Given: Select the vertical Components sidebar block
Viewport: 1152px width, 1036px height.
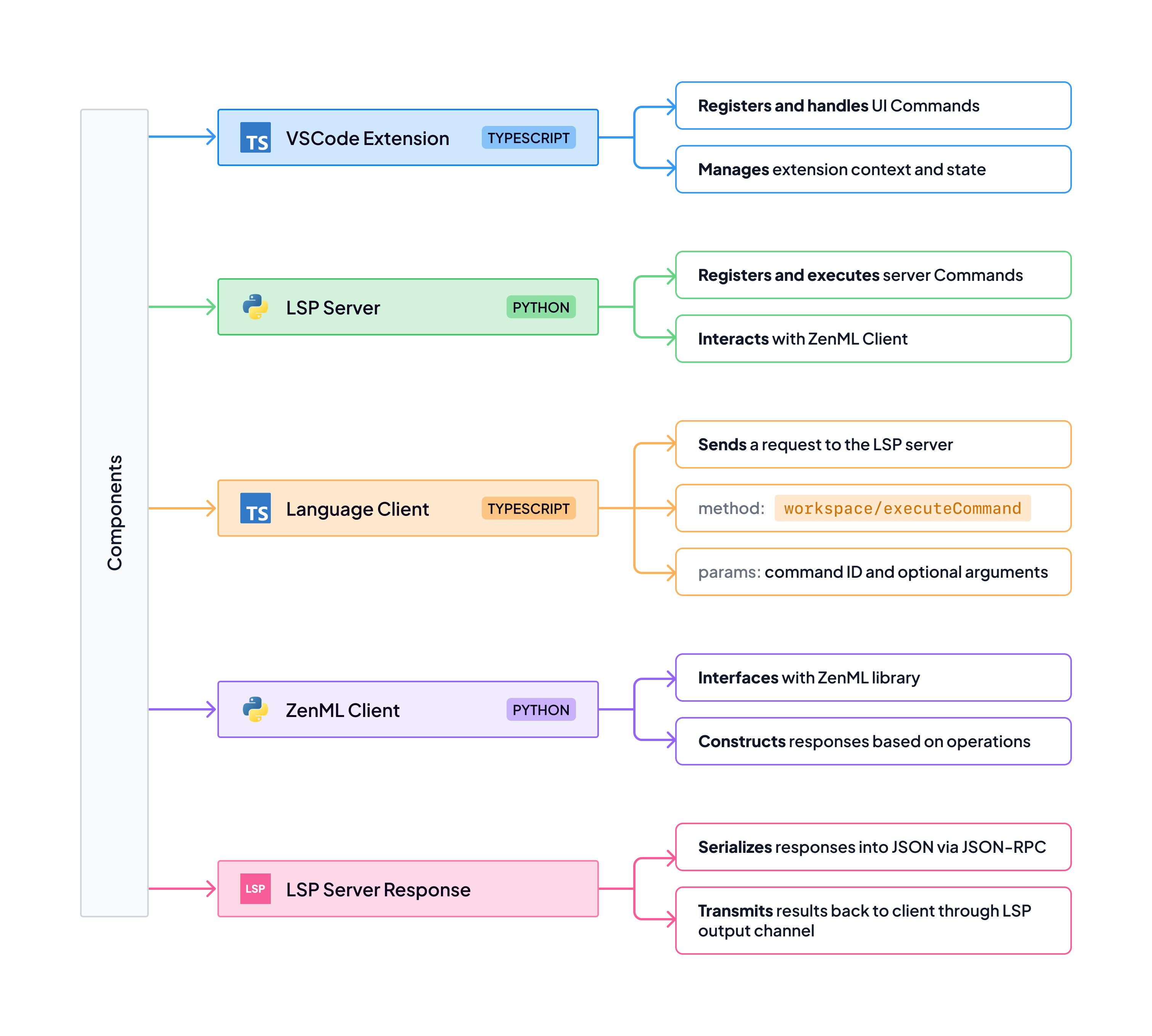Looking at the screenshot, I should pos(114,512).
